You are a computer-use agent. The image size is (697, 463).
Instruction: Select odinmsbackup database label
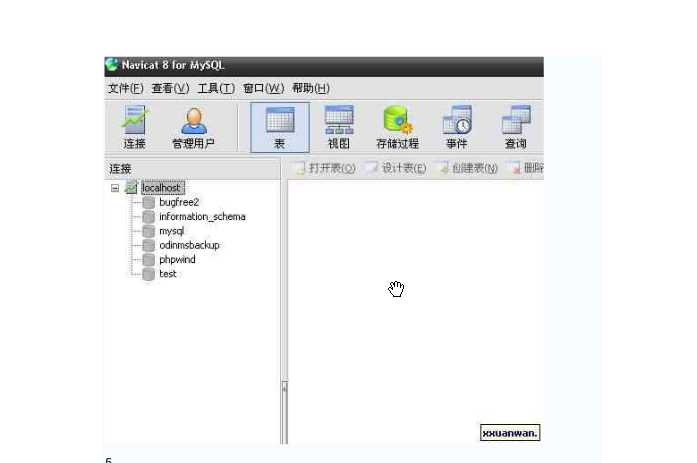click(x=189, y=245)
